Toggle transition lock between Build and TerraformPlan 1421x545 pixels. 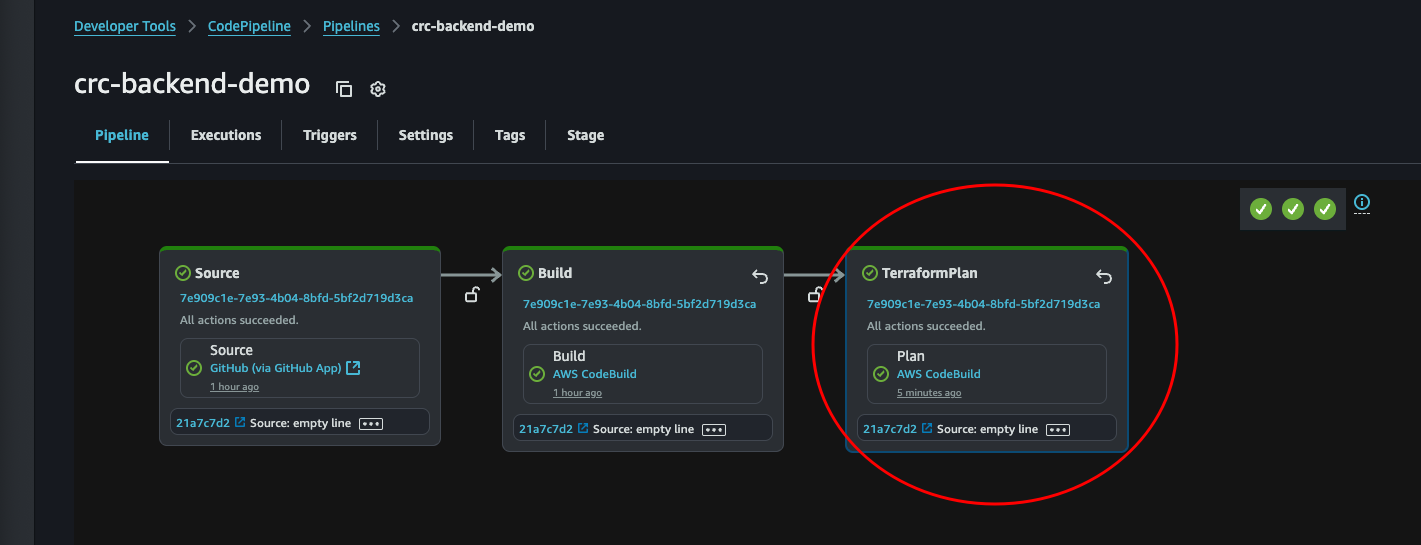pyautogui.click(x=815, y=294)
